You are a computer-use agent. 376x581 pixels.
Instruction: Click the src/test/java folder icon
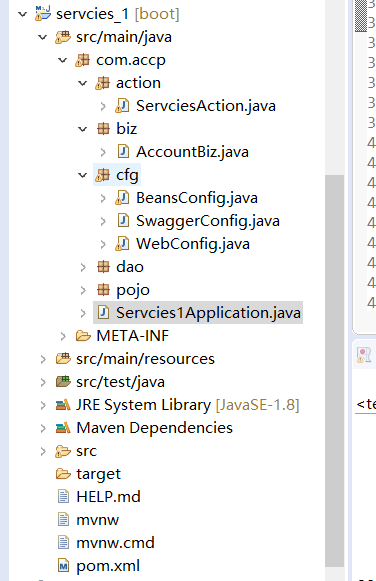63,382
